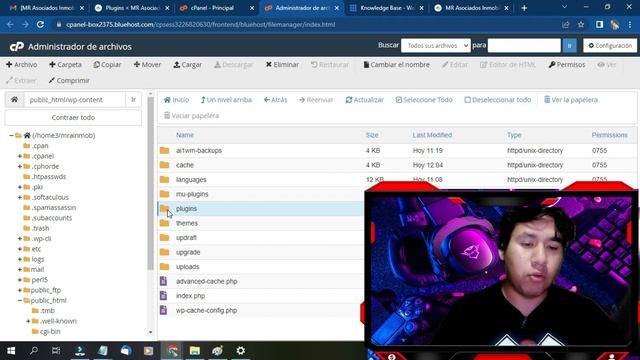Image resolution: width=640 pixels, height=360 pixels.
Task: Refresh listing with Actualizar
Action: [364, 100]
